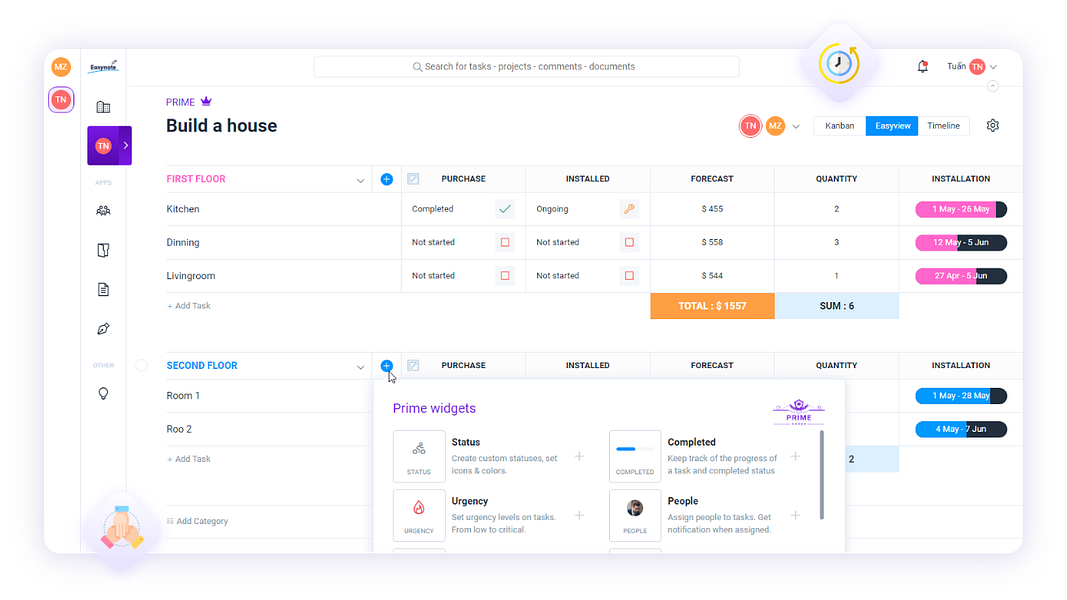Click the TN member avatar near Kanban

tap(750, 126)
